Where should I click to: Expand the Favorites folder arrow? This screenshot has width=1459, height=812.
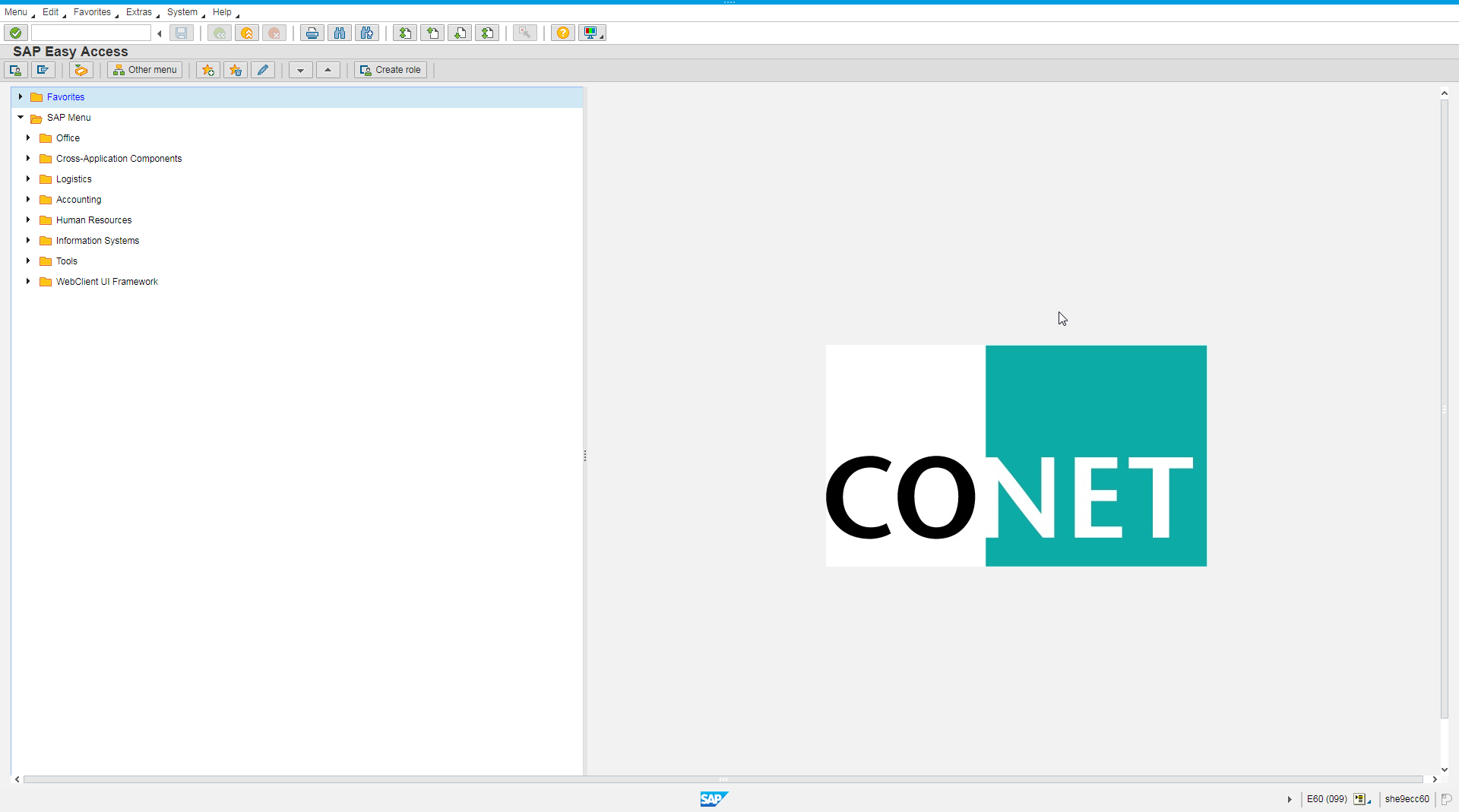coord(21,97)
